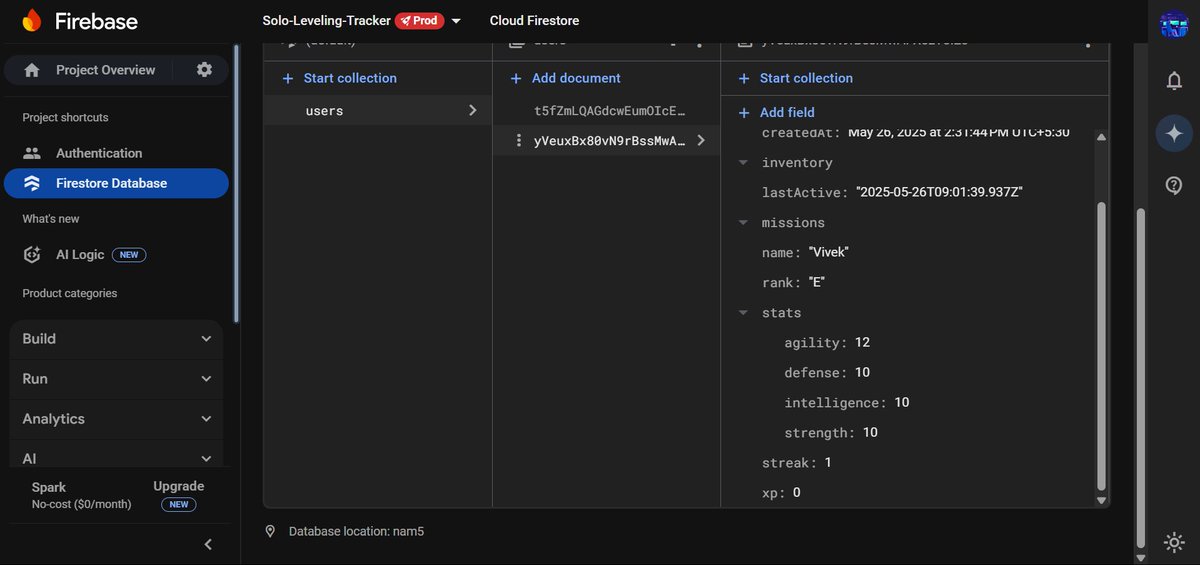Click chevron next to yVeuxBx80vN9rBssMwA document

(x=701, y=141)
